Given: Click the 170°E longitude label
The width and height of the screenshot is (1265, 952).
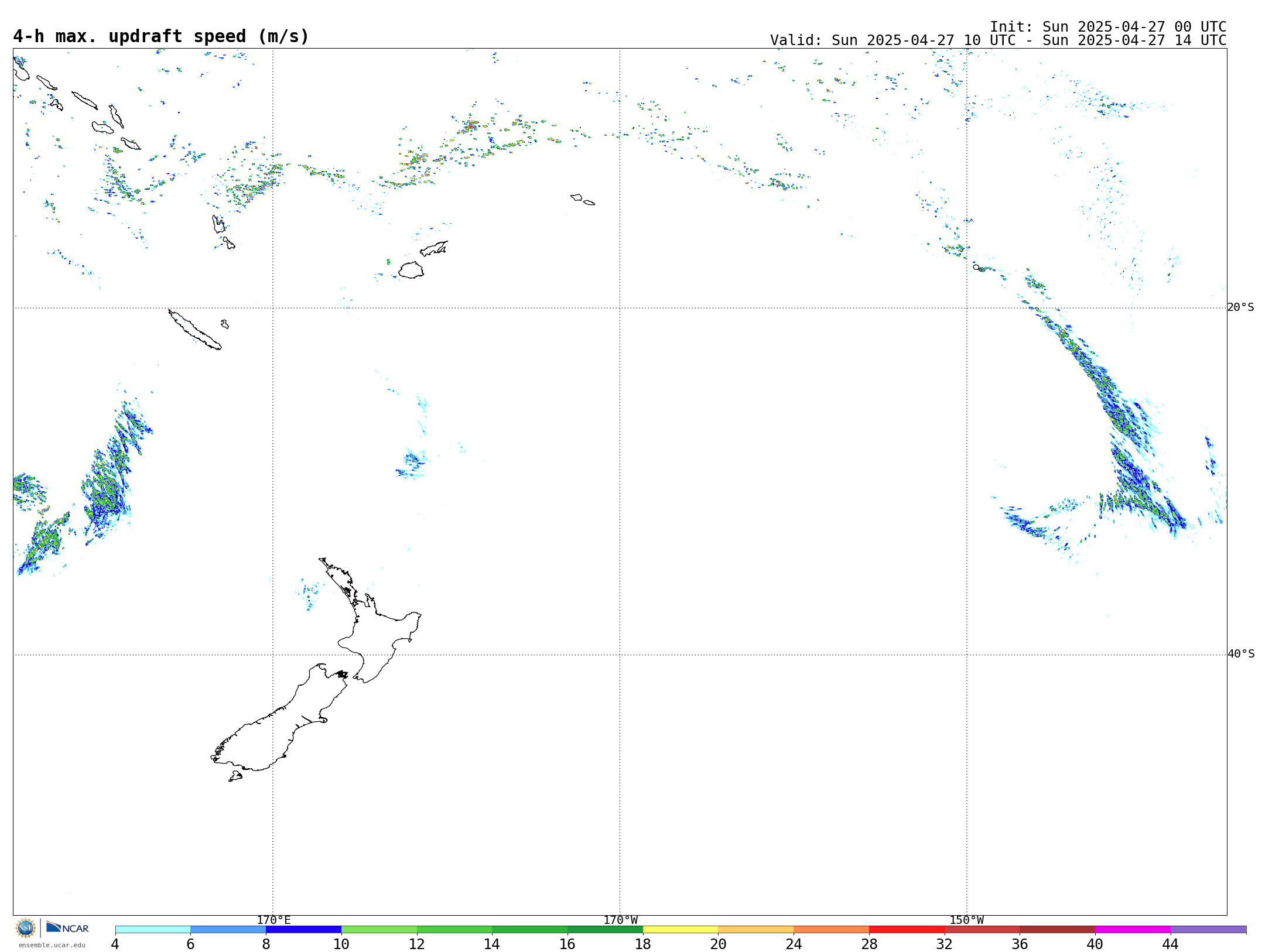Looking at the screenshot, I should click(273, 920).
